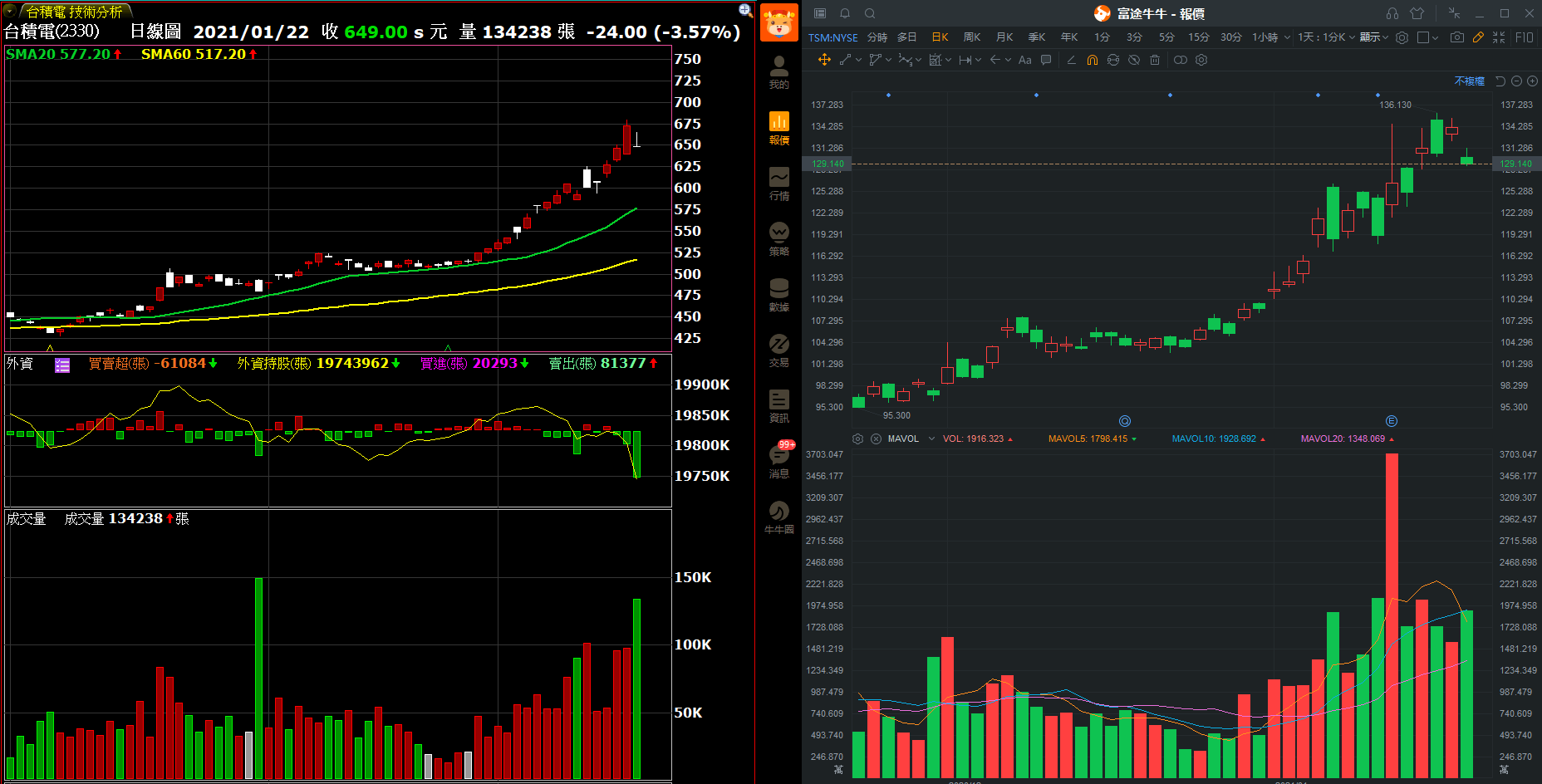
Task: Zoom out chart with minus button
Action: (1516, 81)
